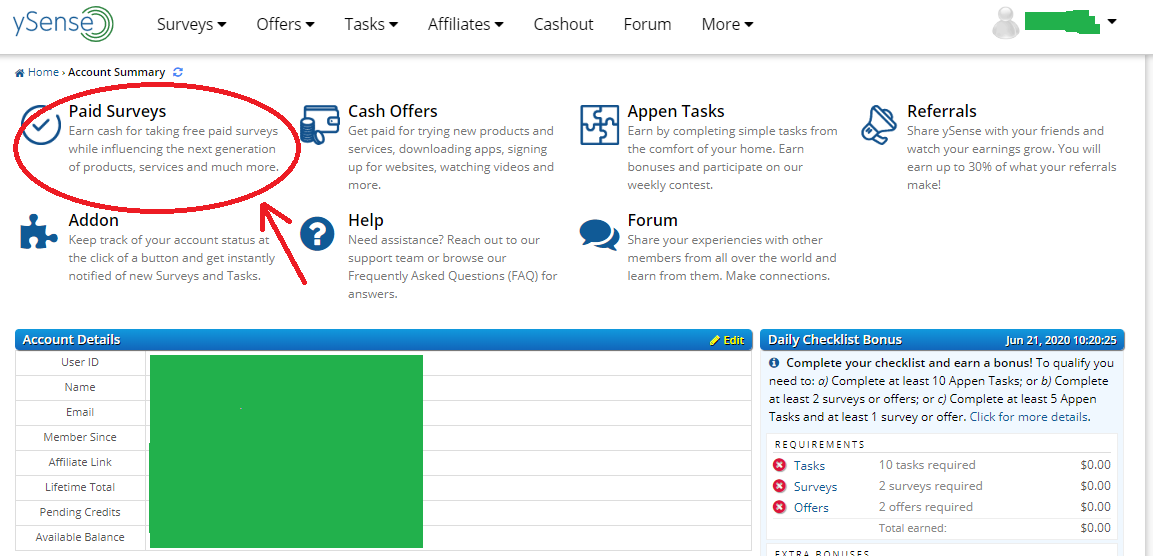Open the Paid Surveys checkmark icon
The height and width of the screenshot is (556, 1153).
pyautogui.click(x=40, y=127)
